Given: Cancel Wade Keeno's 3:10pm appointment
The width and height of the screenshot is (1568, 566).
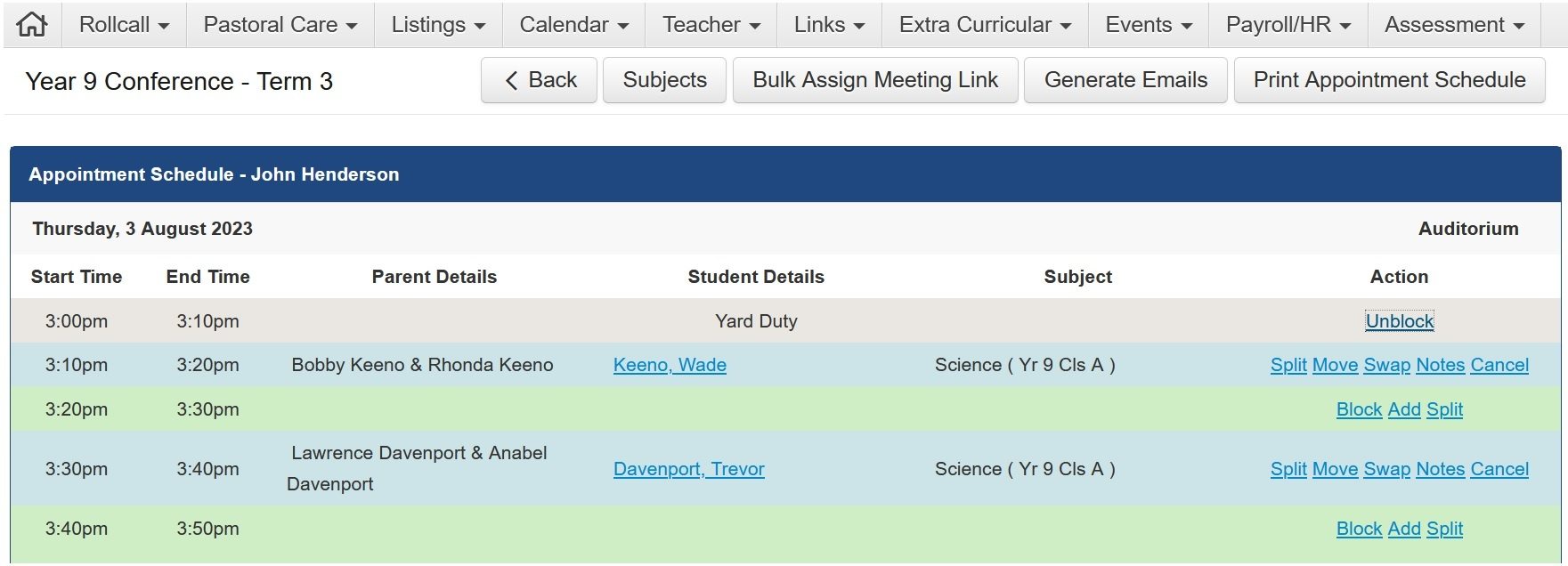Looking at the screenshot, I should (1499, 365).
